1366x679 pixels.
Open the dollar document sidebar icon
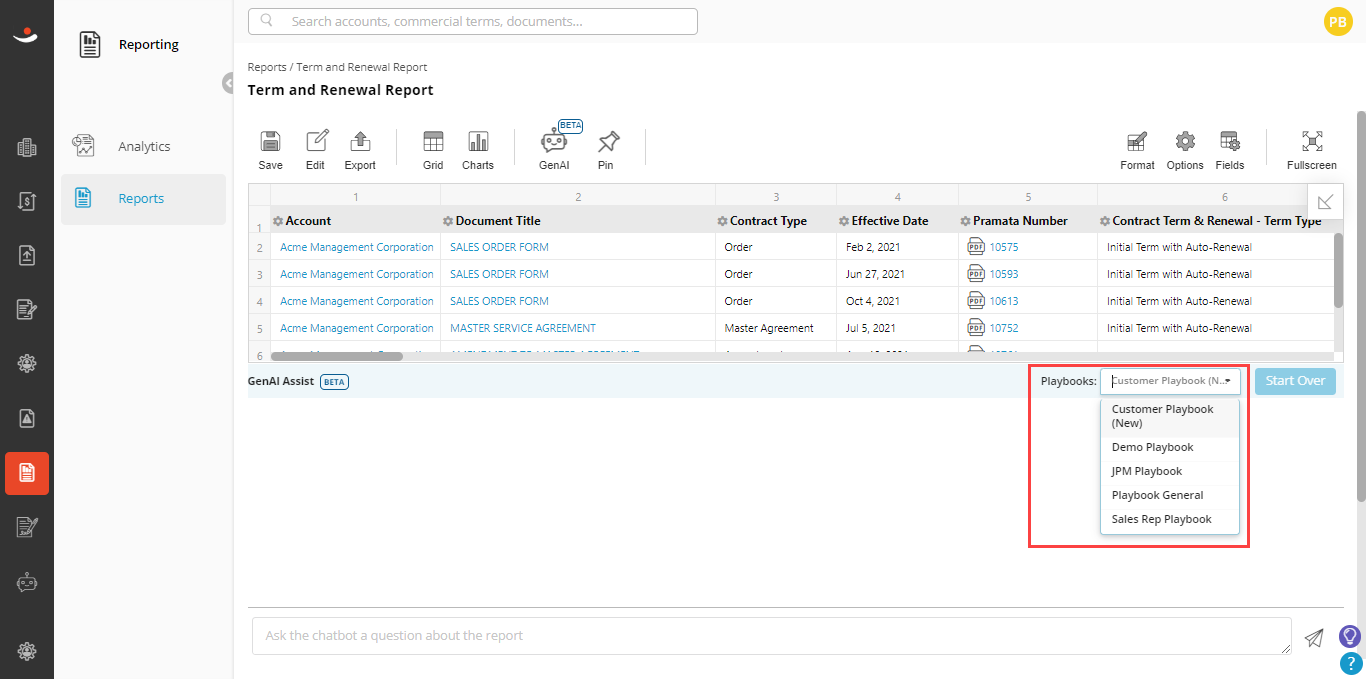point(27,202)
